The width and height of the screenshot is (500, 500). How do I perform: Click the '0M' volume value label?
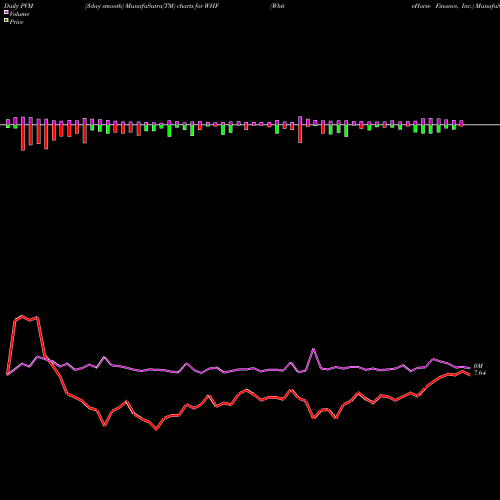479,366
